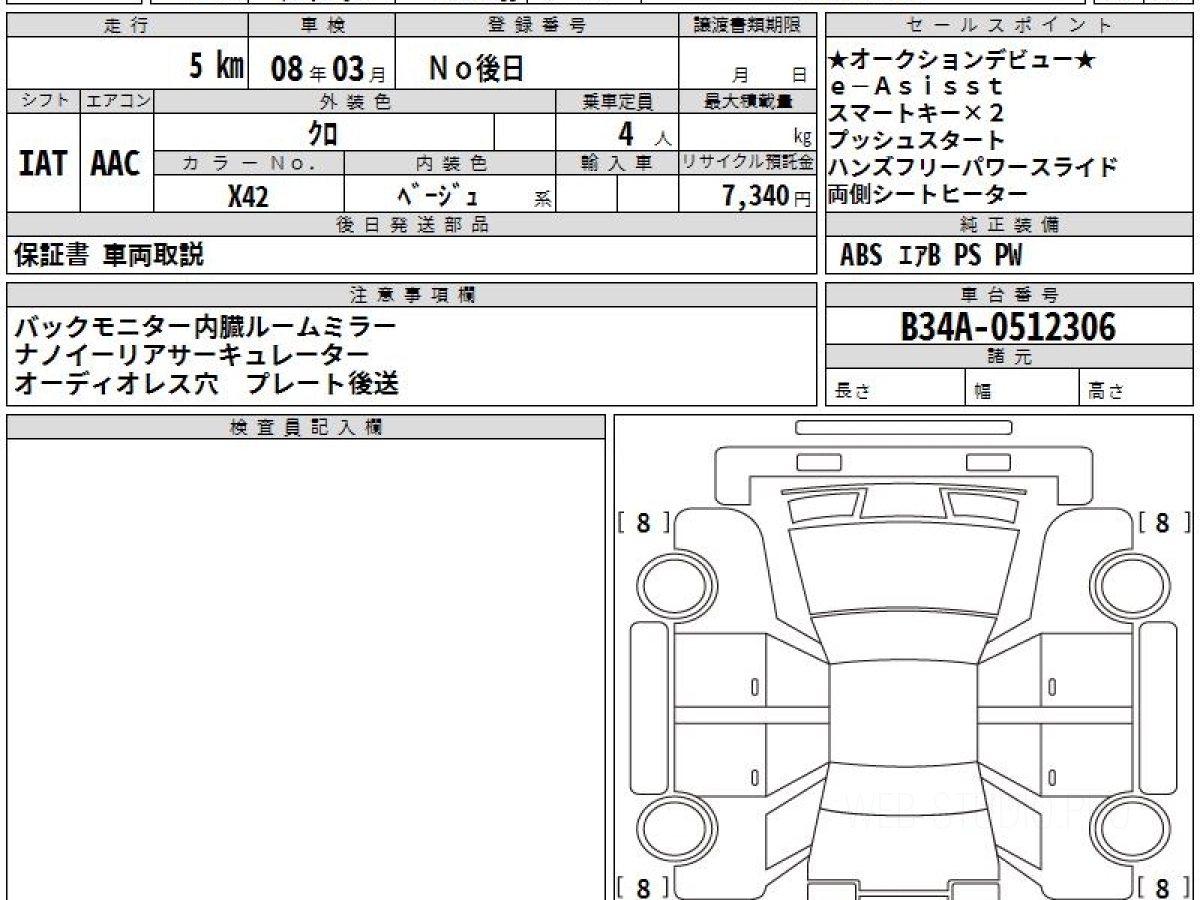
Task: Select the exterior color value "クロ"
Action: pyautogui.click(x=322, y=132)
